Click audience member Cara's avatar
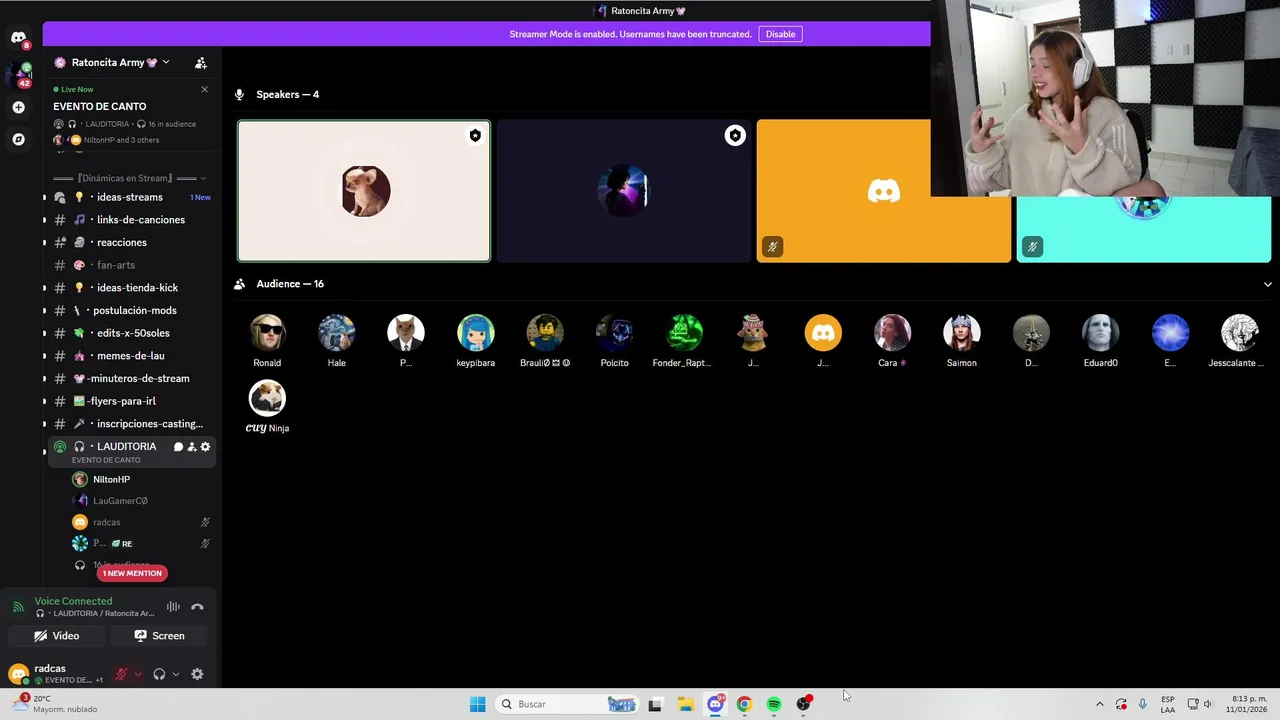1280x720 pixels. [x=892, y=333]
